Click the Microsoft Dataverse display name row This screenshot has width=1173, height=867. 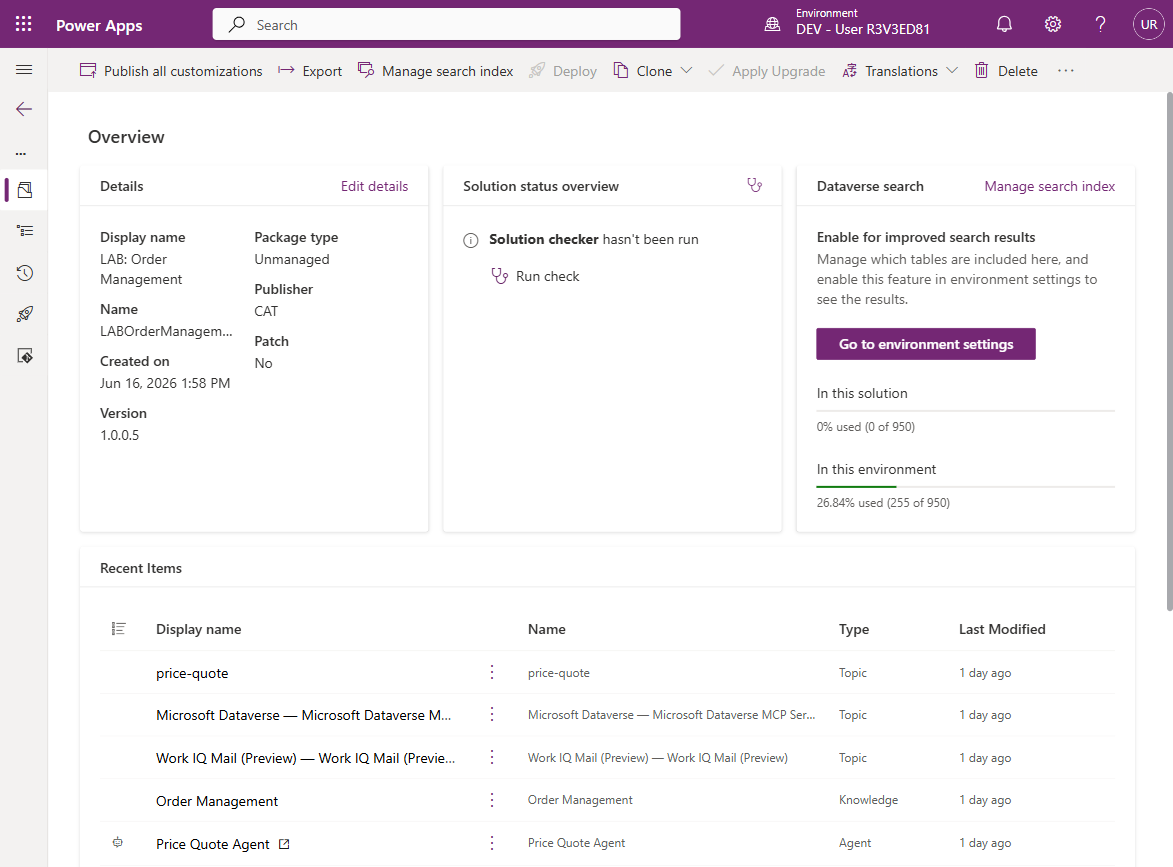(x=303, y=715)
